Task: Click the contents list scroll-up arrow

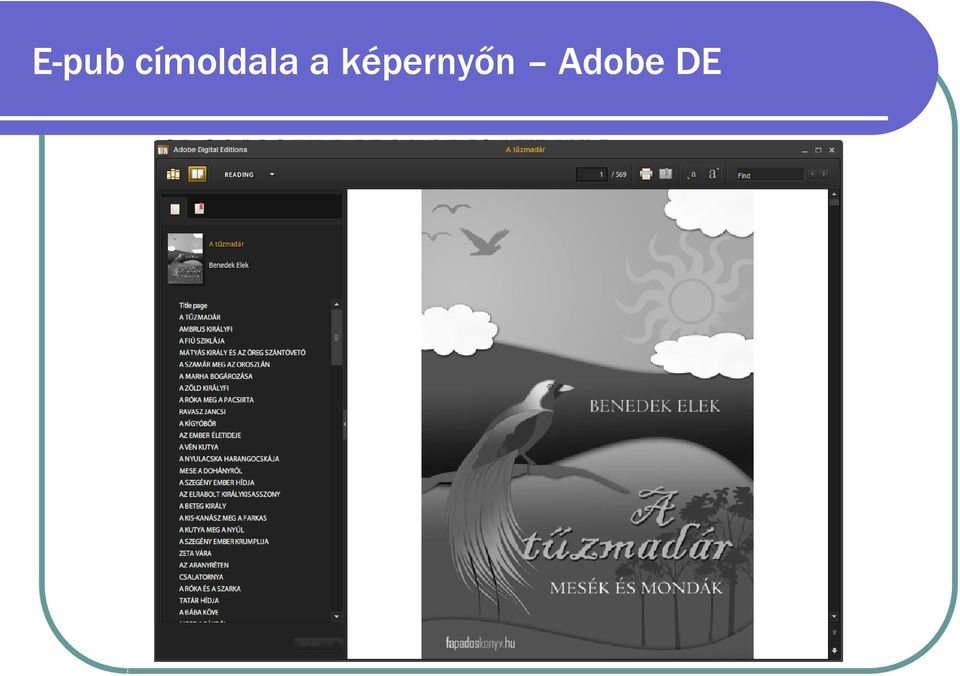Action: click(336, 304)
